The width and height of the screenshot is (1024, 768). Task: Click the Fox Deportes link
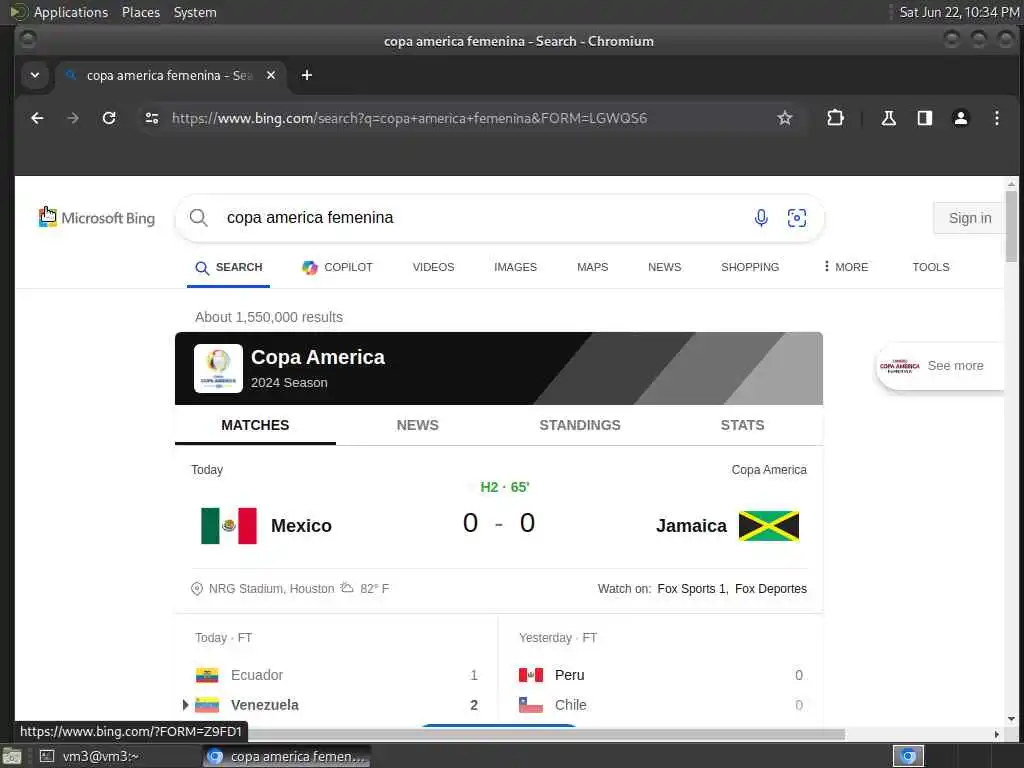click(x=771, y=588)
